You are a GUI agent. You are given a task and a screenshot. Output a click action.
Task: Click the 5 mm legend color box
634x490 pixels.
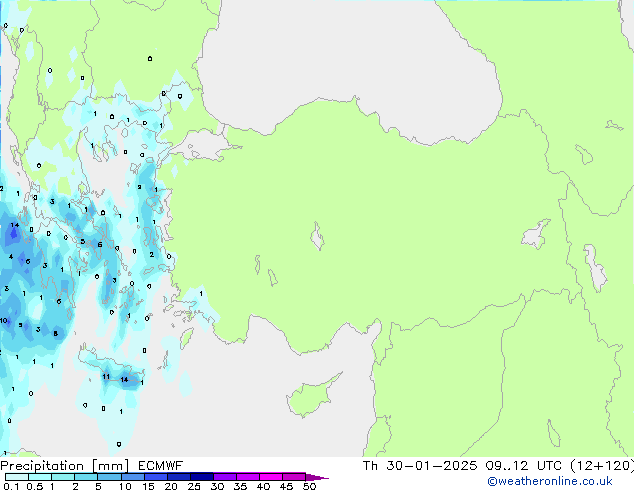[110, 477]
